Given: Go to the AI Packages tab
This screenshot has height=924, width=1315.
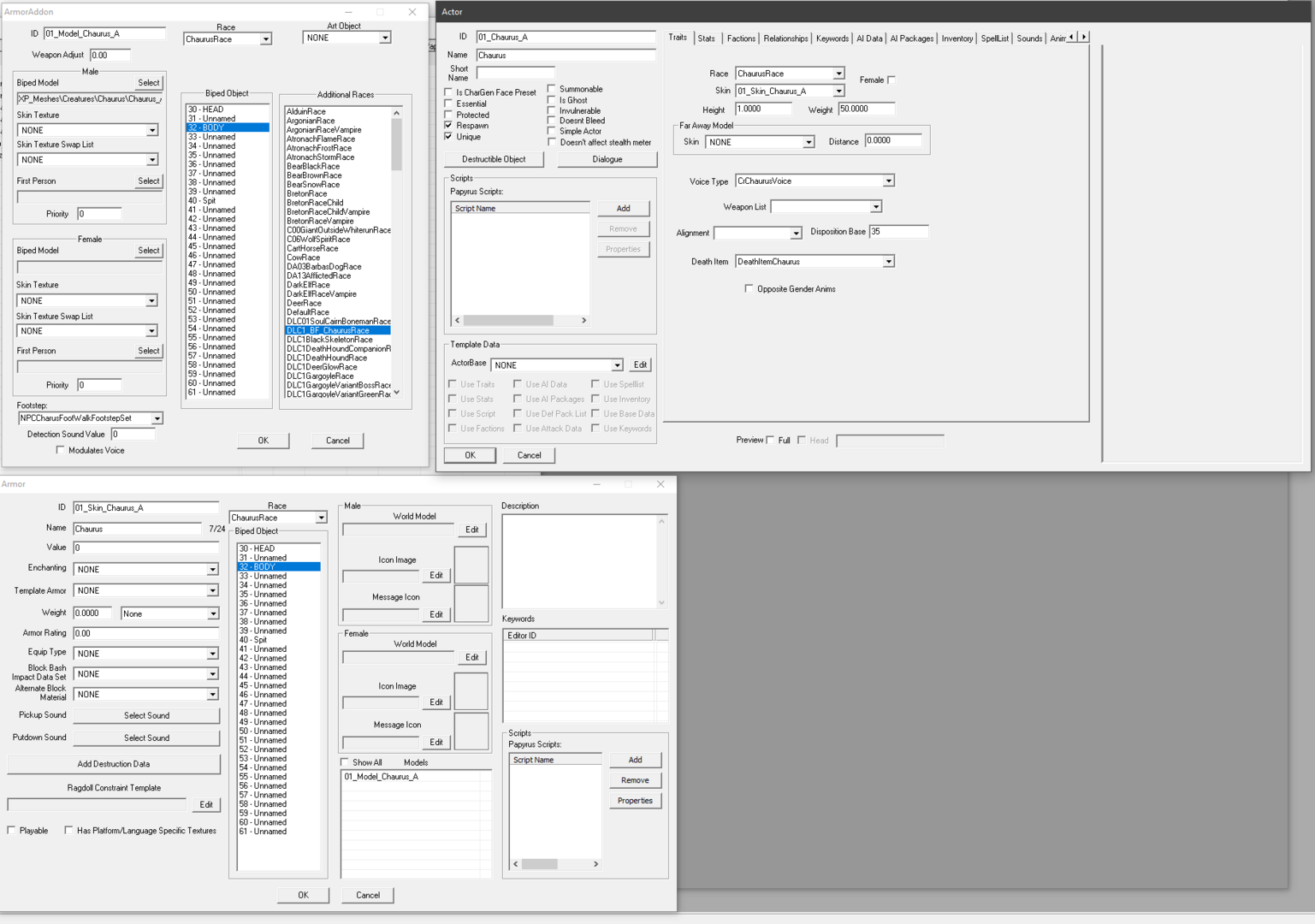Looking at the screenshot, I should (912, 38).
